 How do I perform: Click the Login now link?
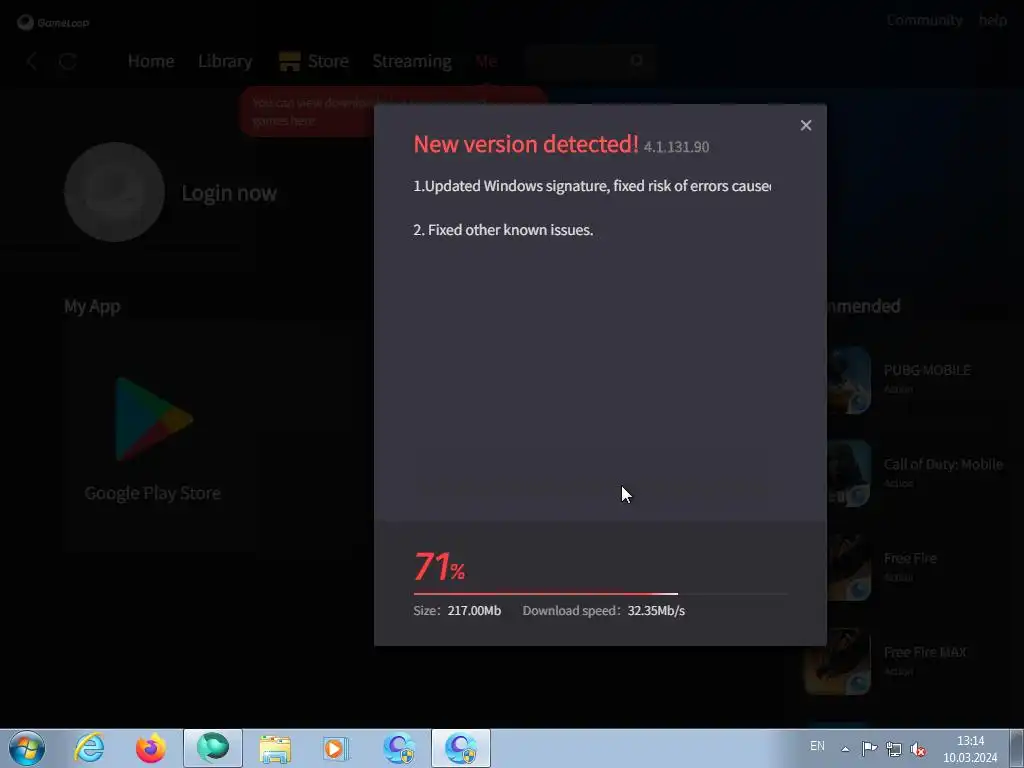[x=229, y=193]
